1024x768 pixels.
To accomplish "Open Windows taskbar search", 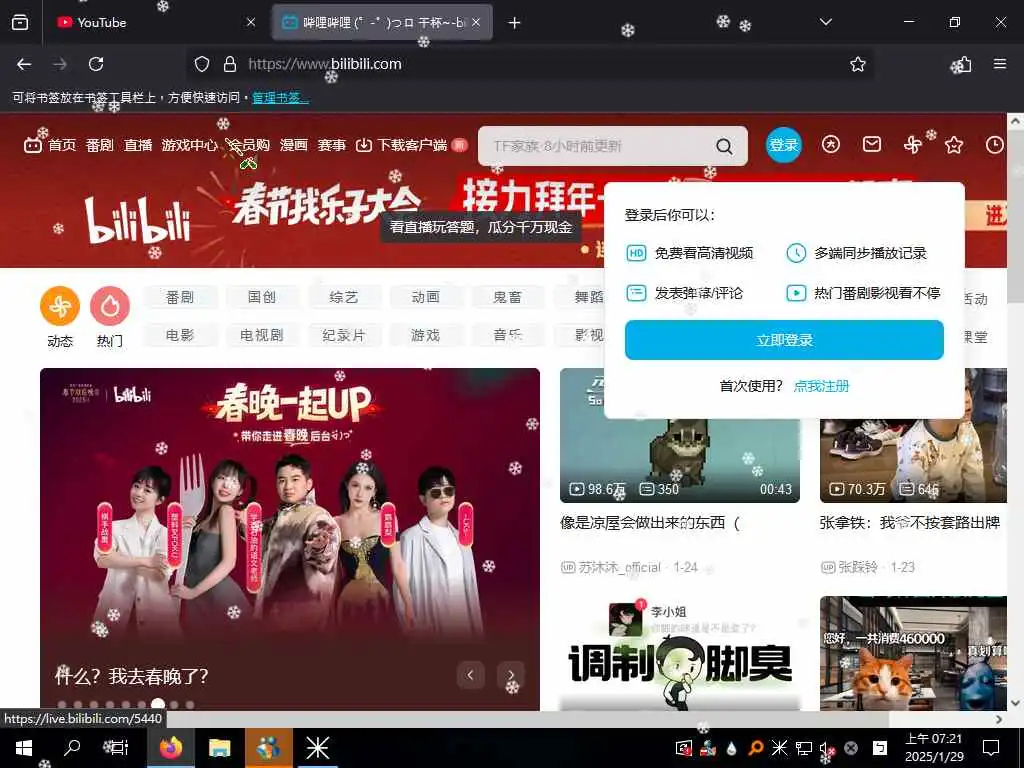I will [x=72, y=747].
